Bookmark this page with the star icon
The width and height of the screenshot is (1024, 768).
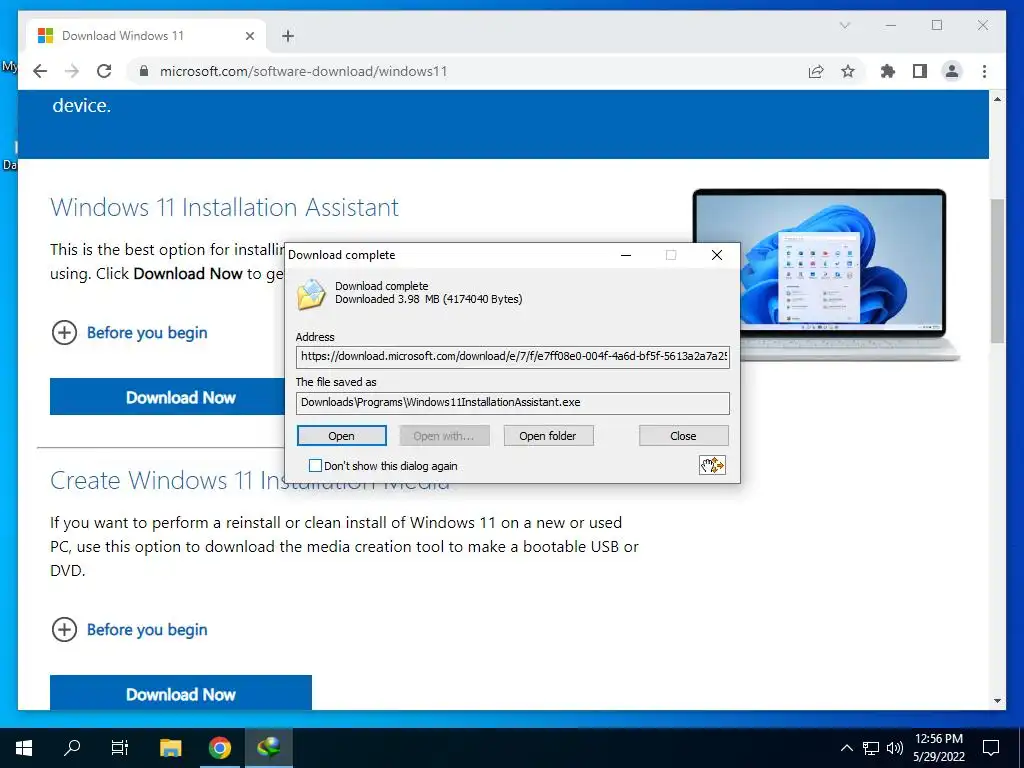pyautogui.click(x=848, y=71)
